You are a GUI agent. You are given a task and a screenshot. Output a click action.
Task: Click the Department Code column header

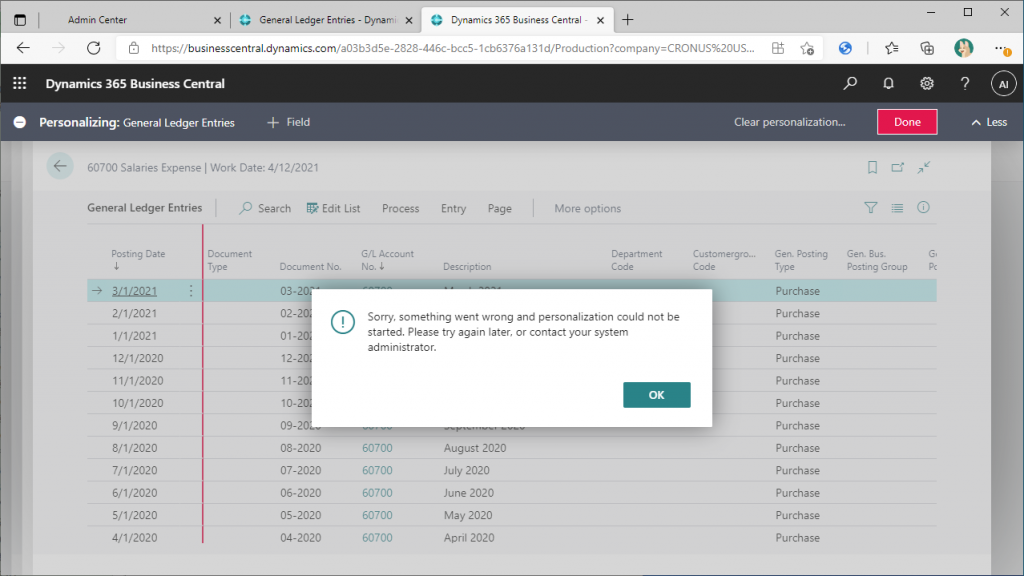pos(636,260)
